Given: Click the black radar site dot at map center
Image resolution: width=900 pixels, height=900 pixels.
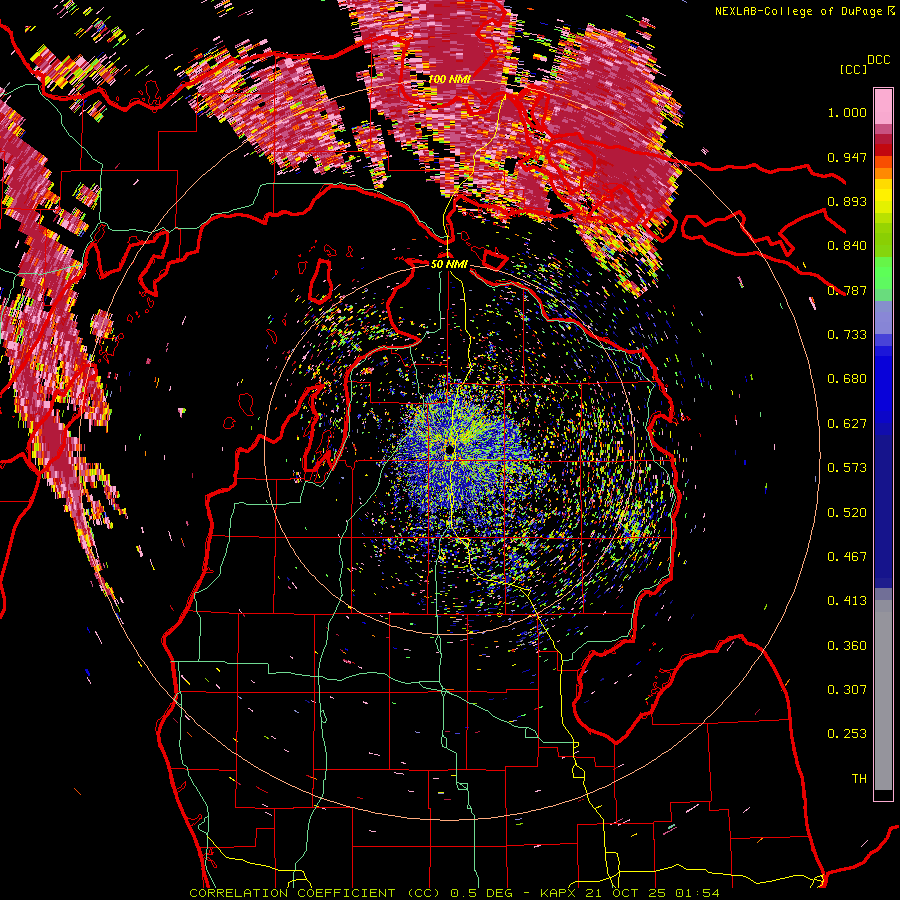Looking at the screenshot, I should tap(449, 448).
